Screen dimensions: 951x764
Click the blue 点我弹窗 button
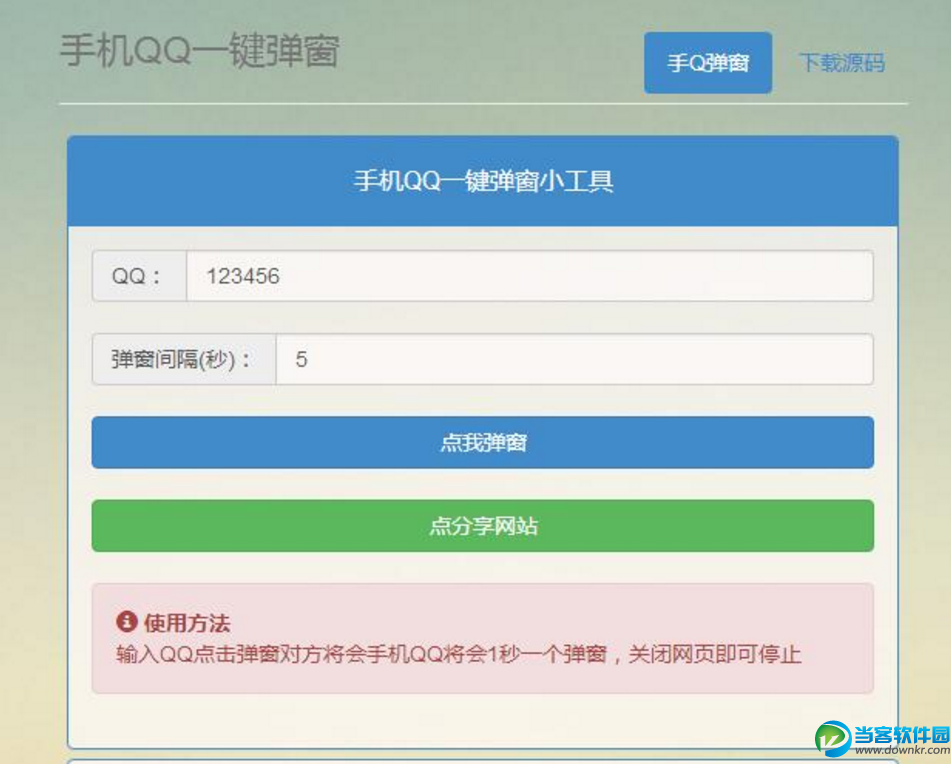[483, 442]
